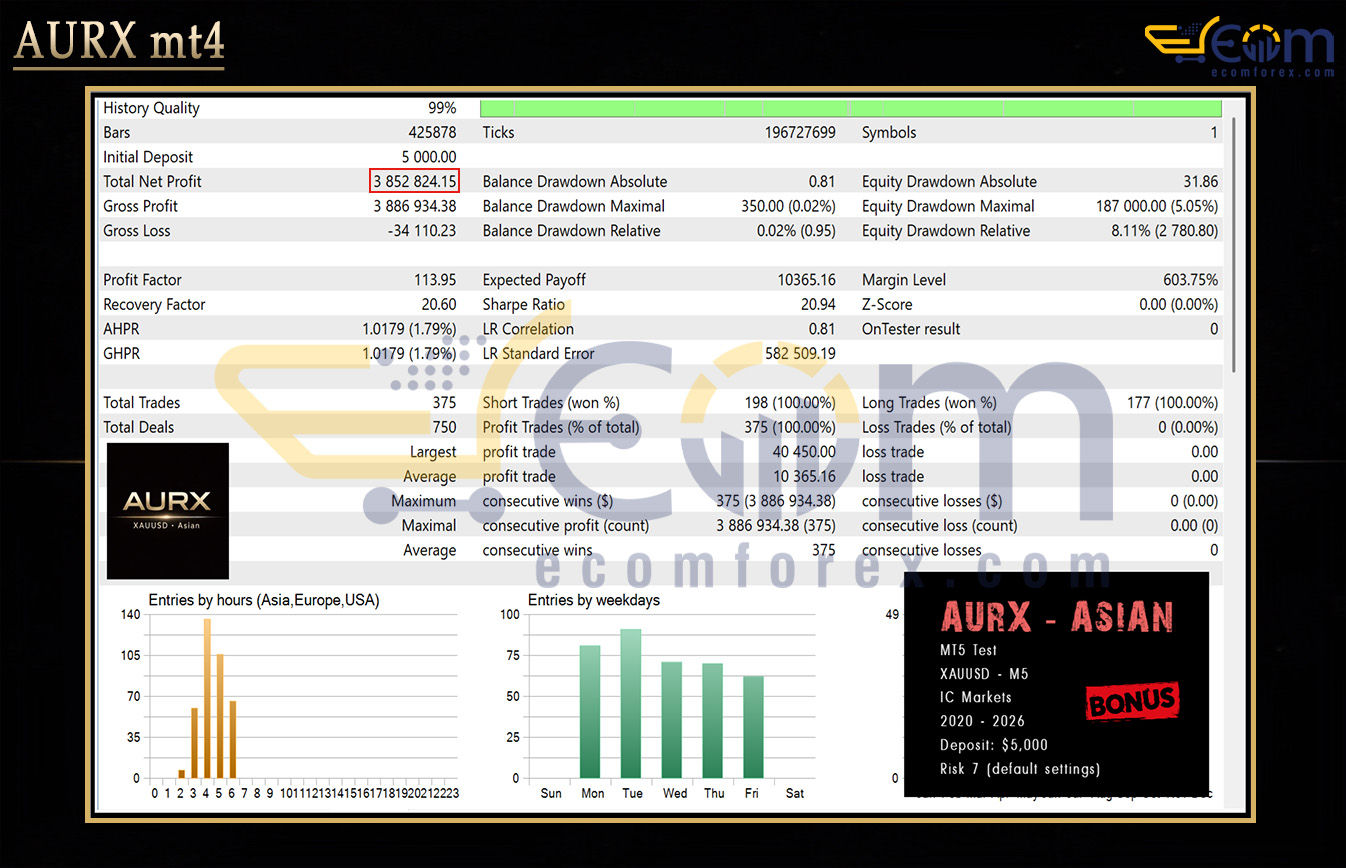Click the highlighted Total Net Profit value

414,181
